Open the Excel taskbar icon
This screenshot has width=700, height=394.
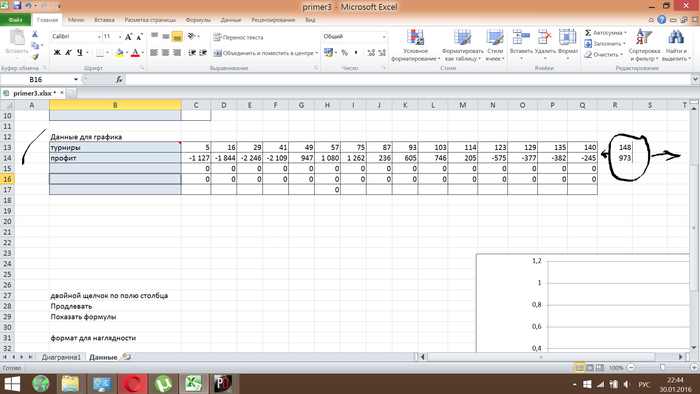point(193,384)
